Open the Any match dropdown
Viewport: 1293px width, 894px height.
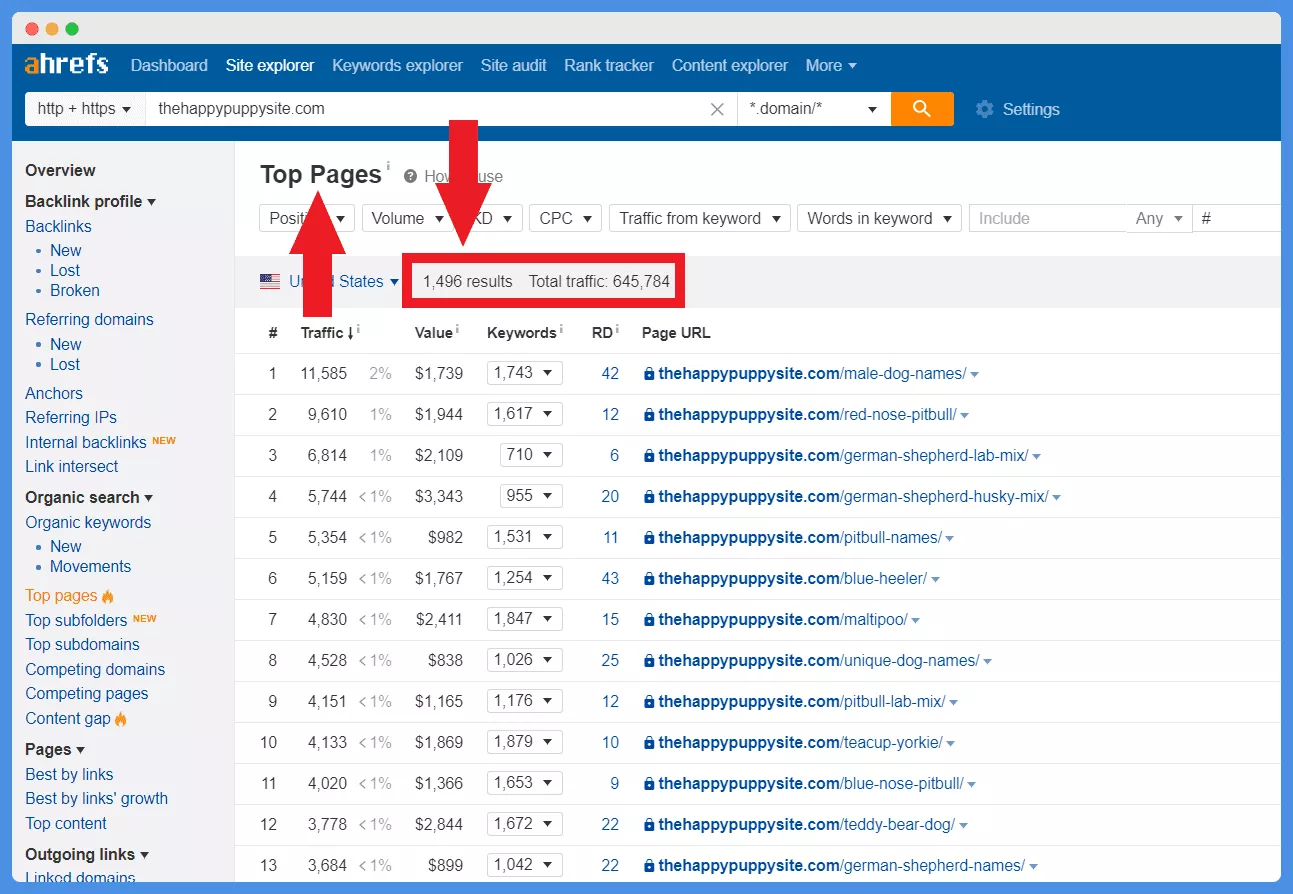1159,218
